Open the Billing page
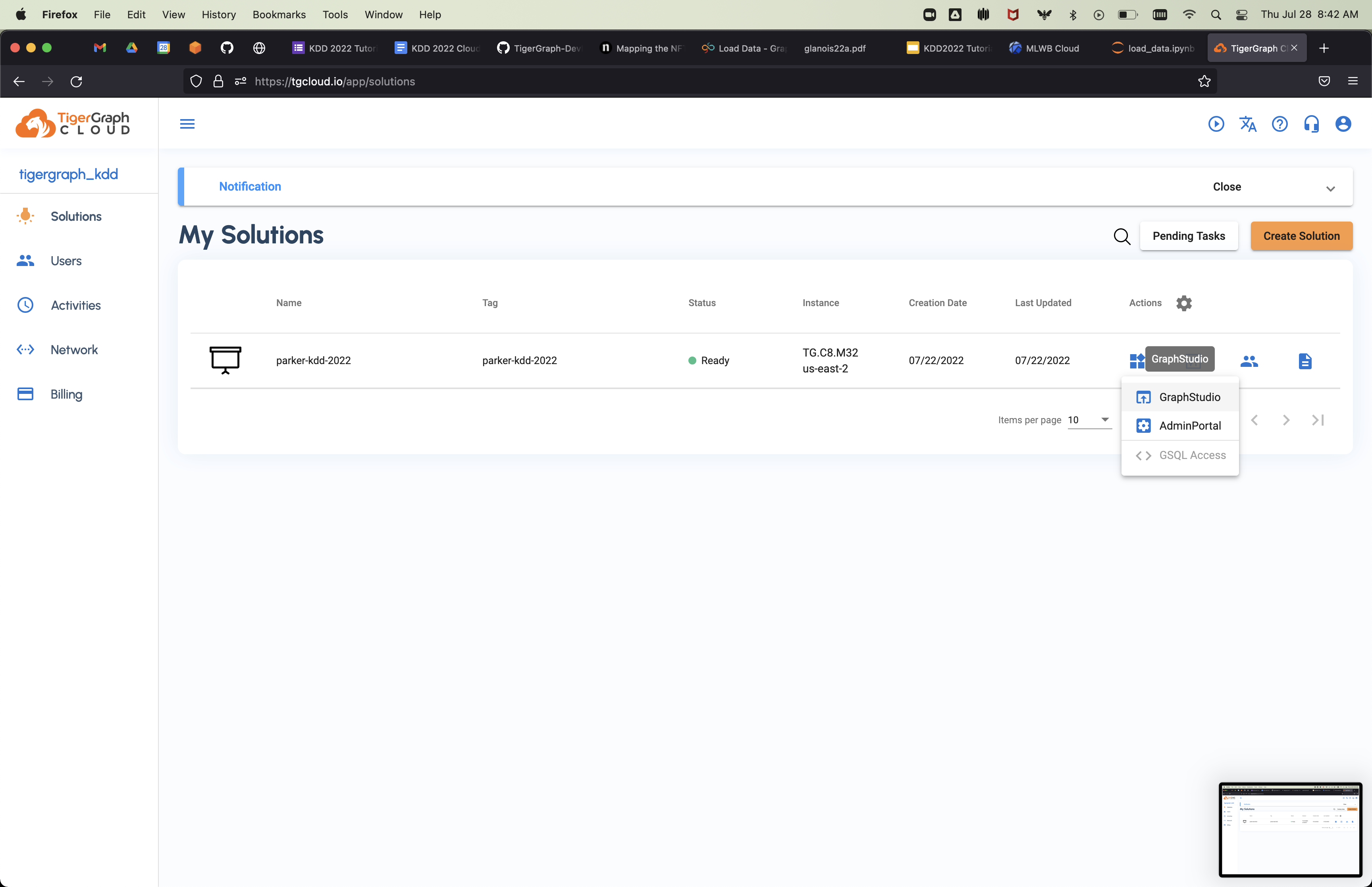This screenshot has height=887, width=1372. pyautogui.click(x=66, y=395)
